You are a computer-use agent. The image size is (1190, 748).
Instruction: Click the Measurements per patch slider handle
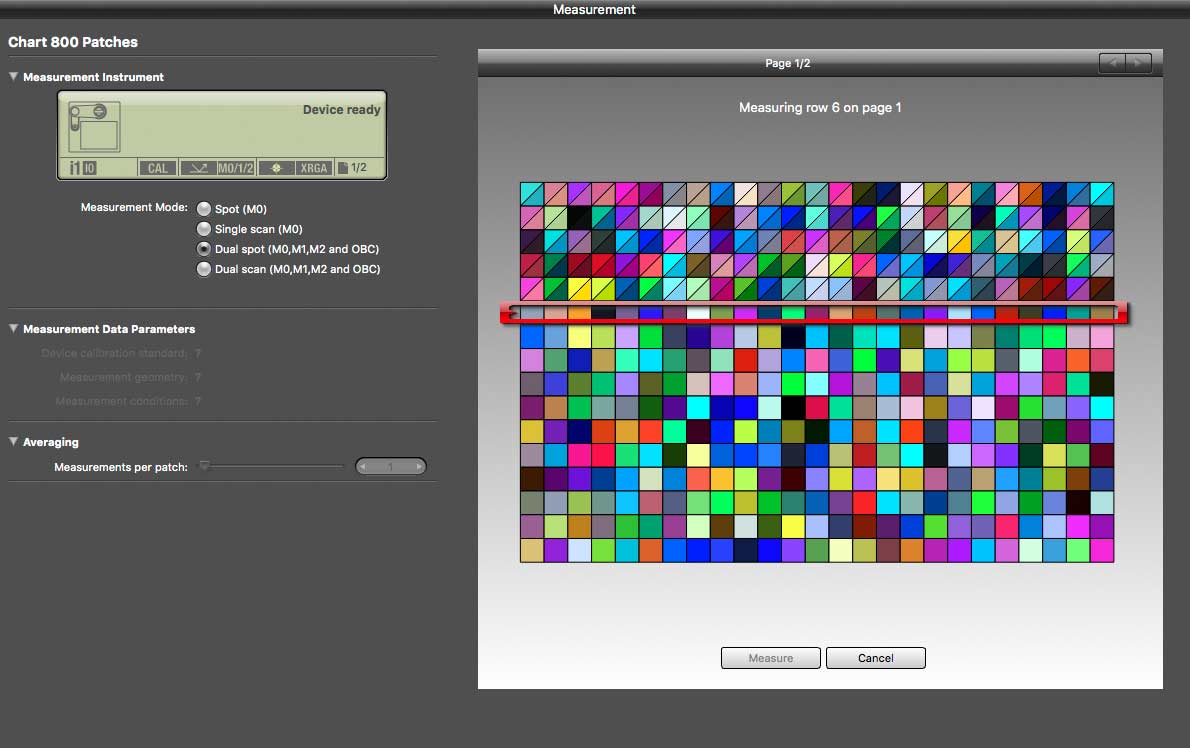[x=204, y=466]
